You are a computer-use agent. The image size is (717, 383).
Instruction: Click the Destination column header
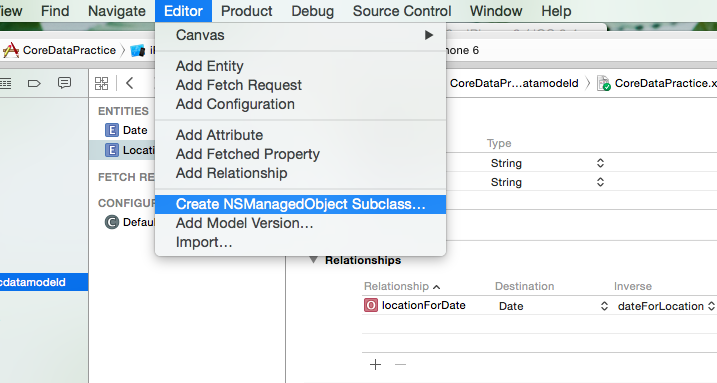[x=524, y=287]
